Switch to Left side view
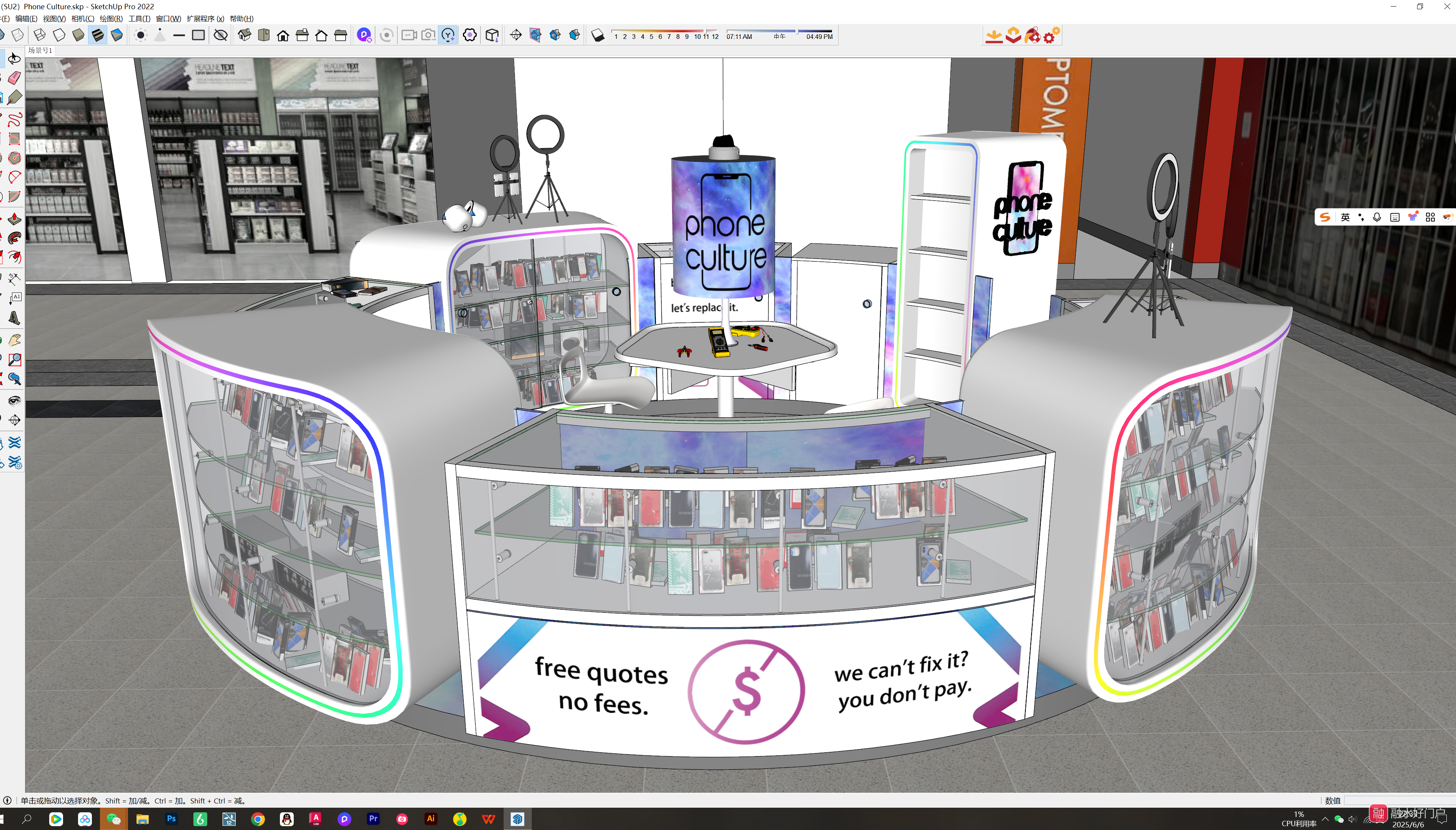The height and width of the screenshot is (830, 1456). [341, 35]
